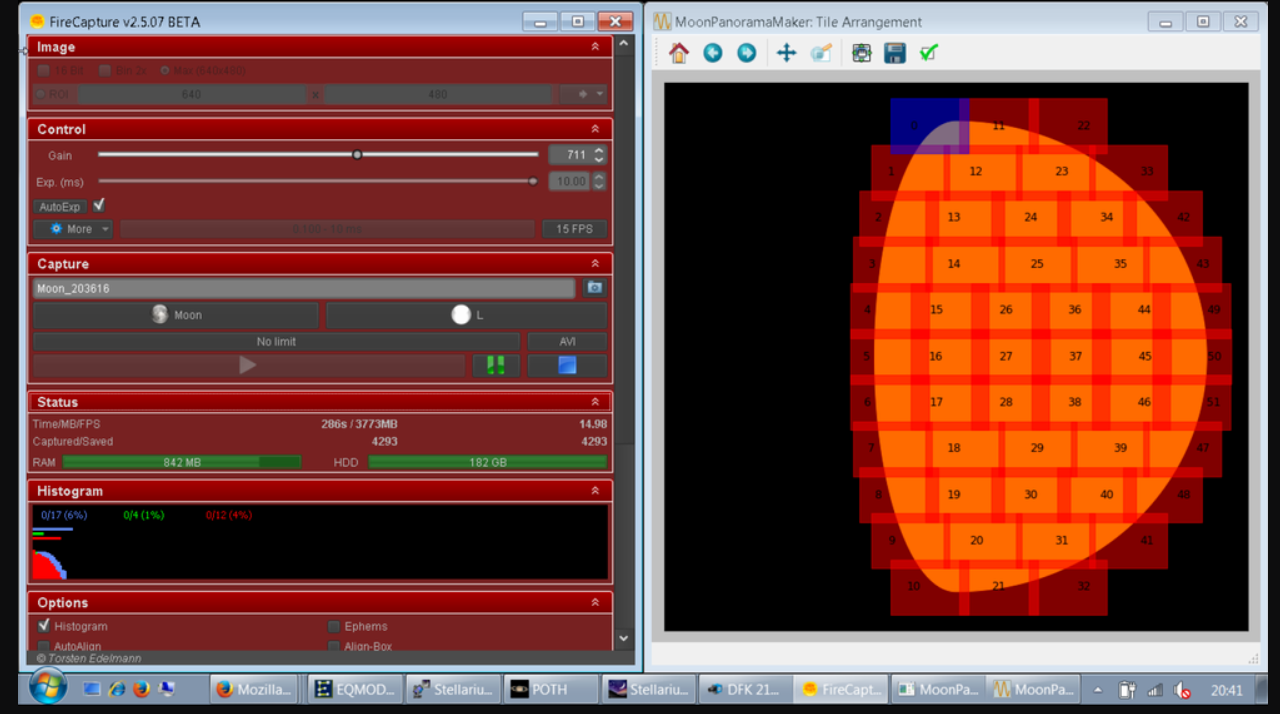Image resolution: width=1280 pixels, height=714 pixels.
Task: Click the taskbar clock showing 20:41
Action: click(x=1226, y=690)
